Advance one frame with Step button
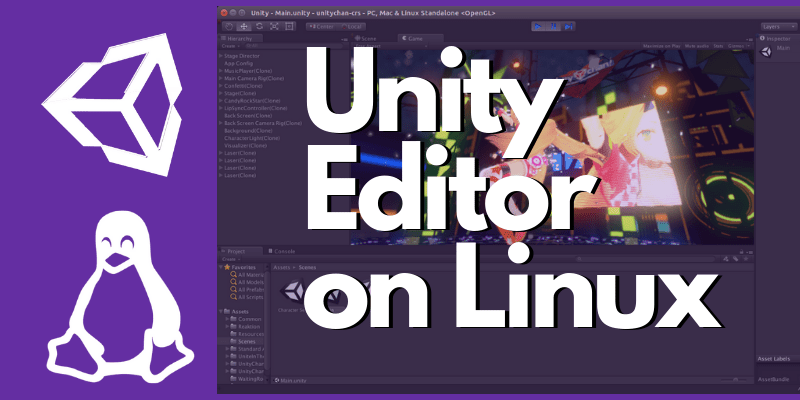Screen dimensions: 800x400 [x=569, y=27]
